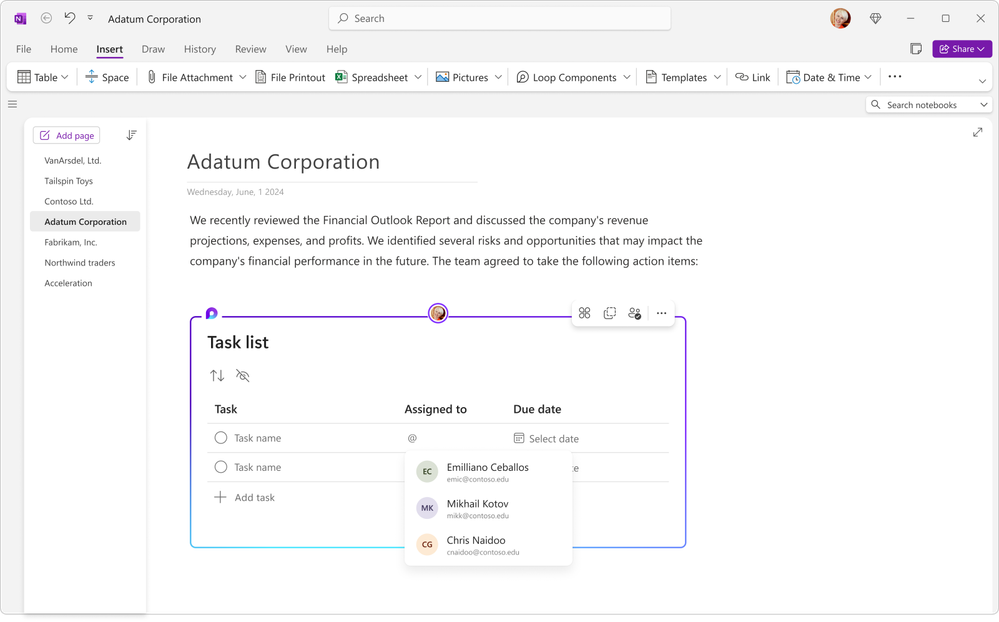The width and height of the screenshot is (999, 622).
Task: Toggle the navigation pane hamburger icon
Action: [x=12, y=104]
